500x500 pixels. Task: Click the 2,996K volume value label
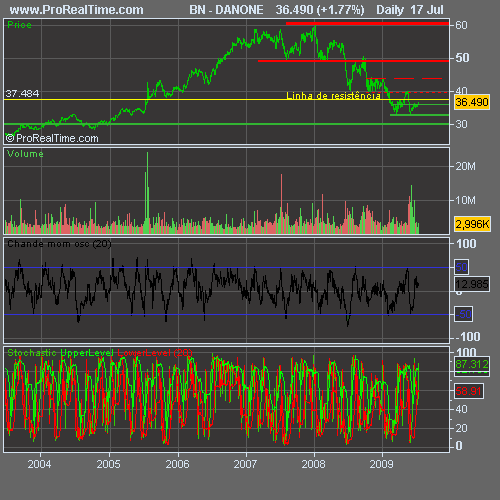(x=472, y=224)
